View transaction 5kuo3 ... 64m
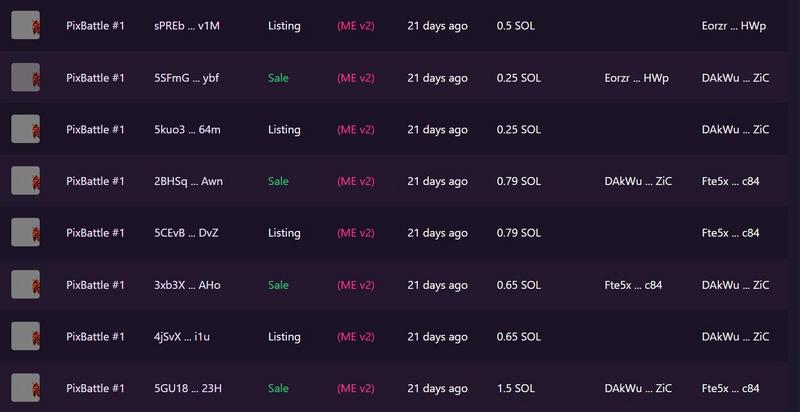The image size is (800, 412). pyautogui.click(x=187, y=130)
